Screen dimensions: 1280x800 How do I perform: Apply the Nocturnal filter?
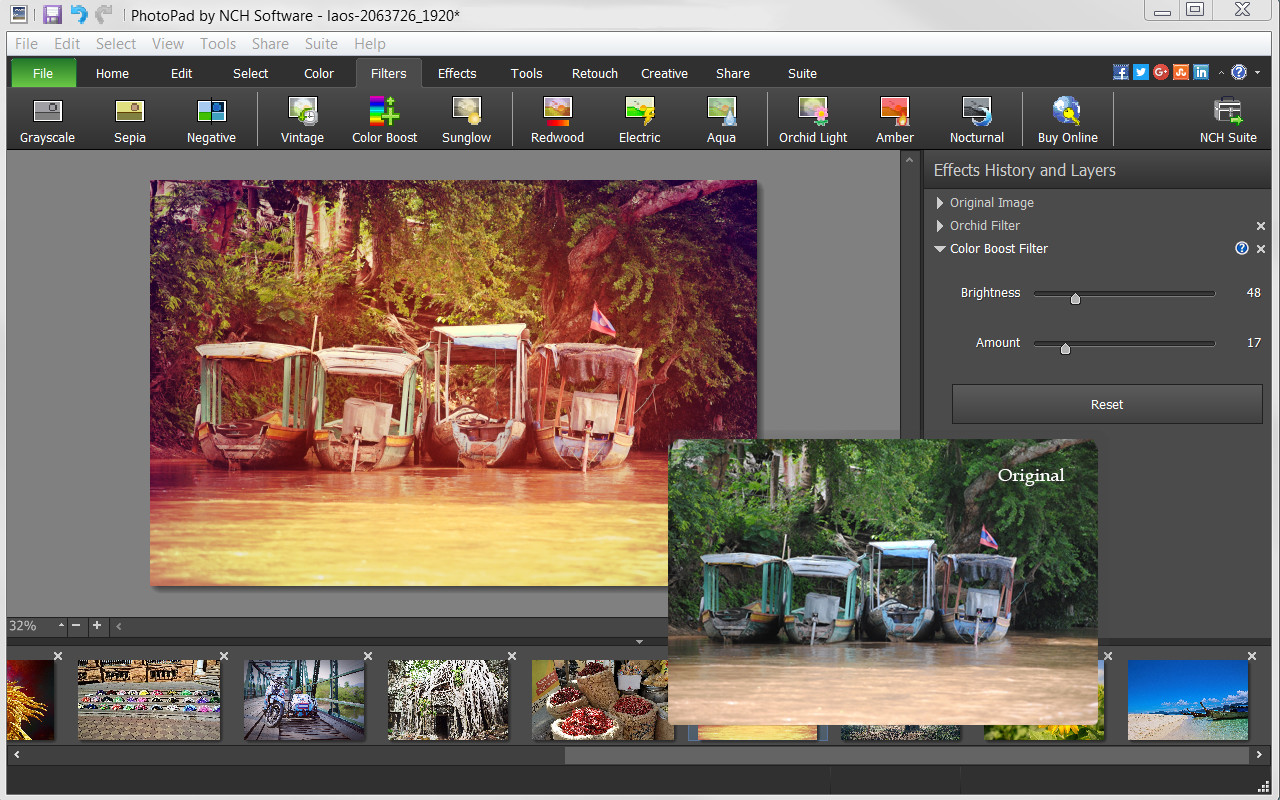pyautogui.click(x=976, y=118)
